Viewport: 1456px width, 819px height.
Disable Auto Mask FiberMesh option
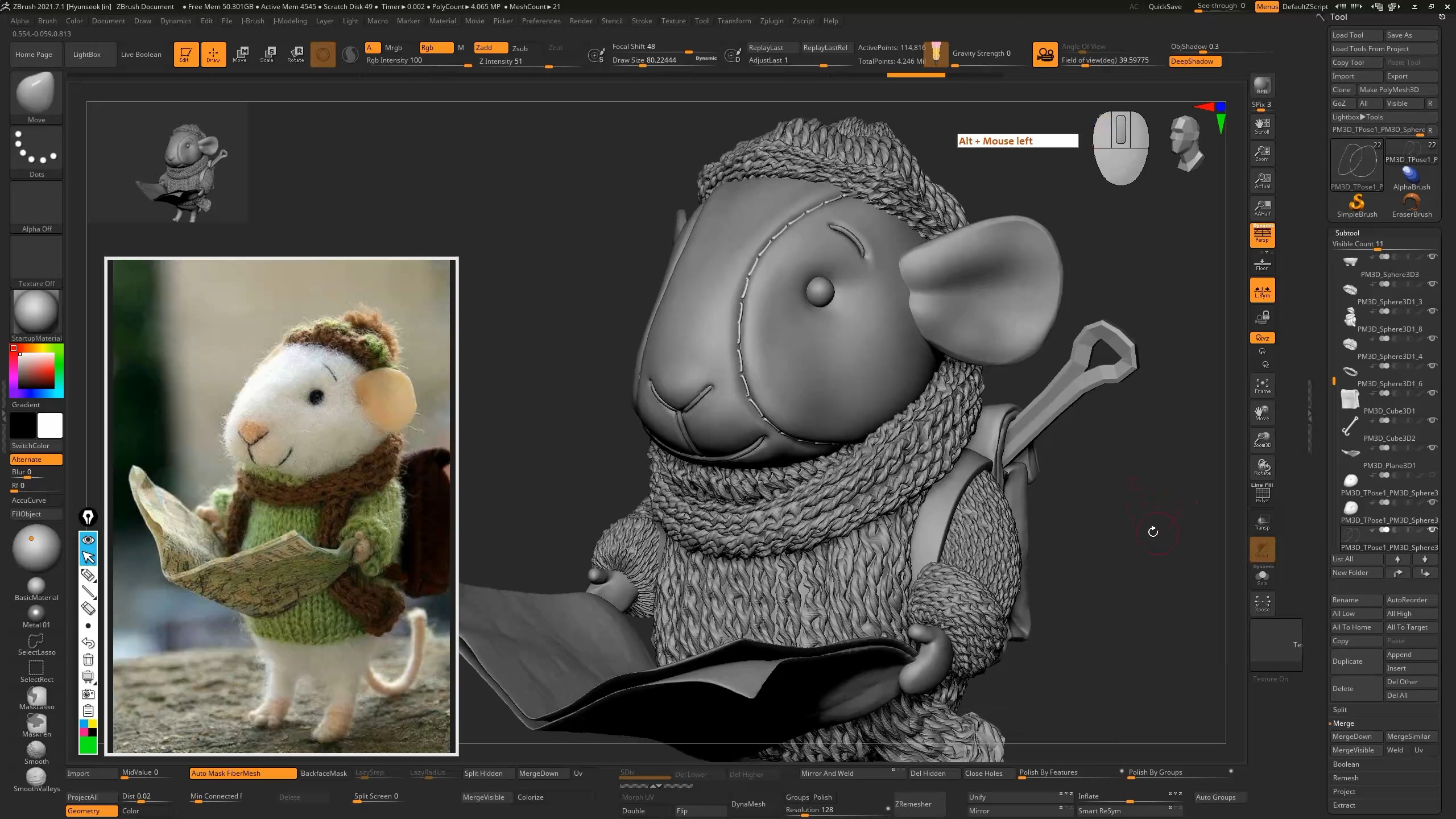[x=243, y=773]
